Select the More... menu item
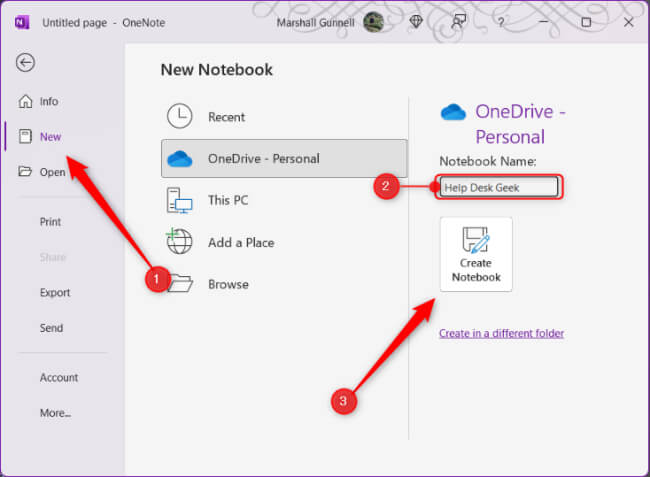This screenshot has width=650, height=477. tap(55, 413)
